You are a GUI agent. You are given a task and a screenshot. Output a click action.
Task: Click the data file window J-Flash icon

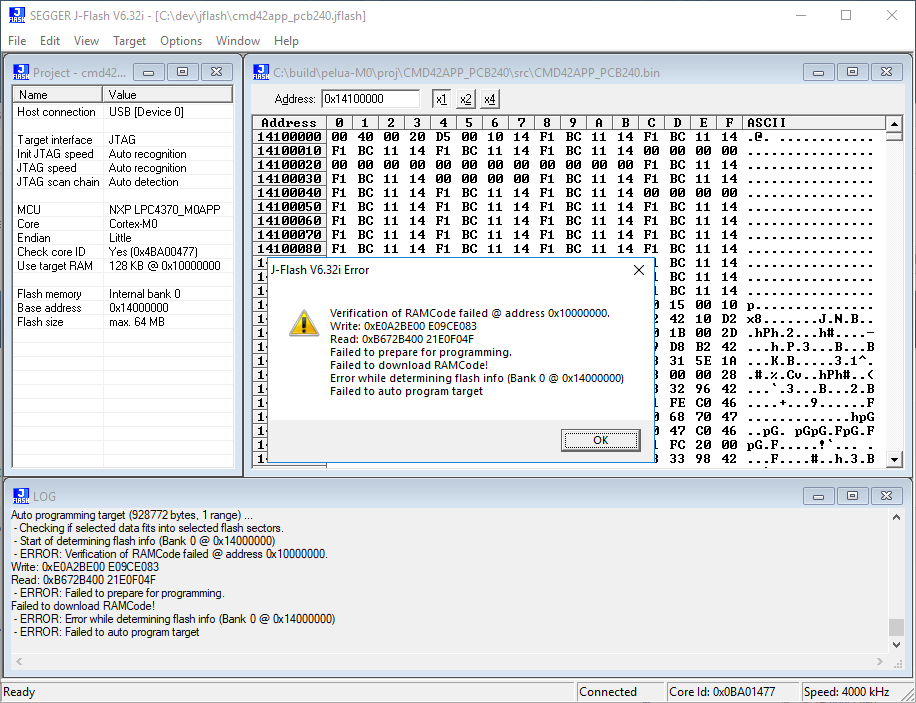[261, 72]
